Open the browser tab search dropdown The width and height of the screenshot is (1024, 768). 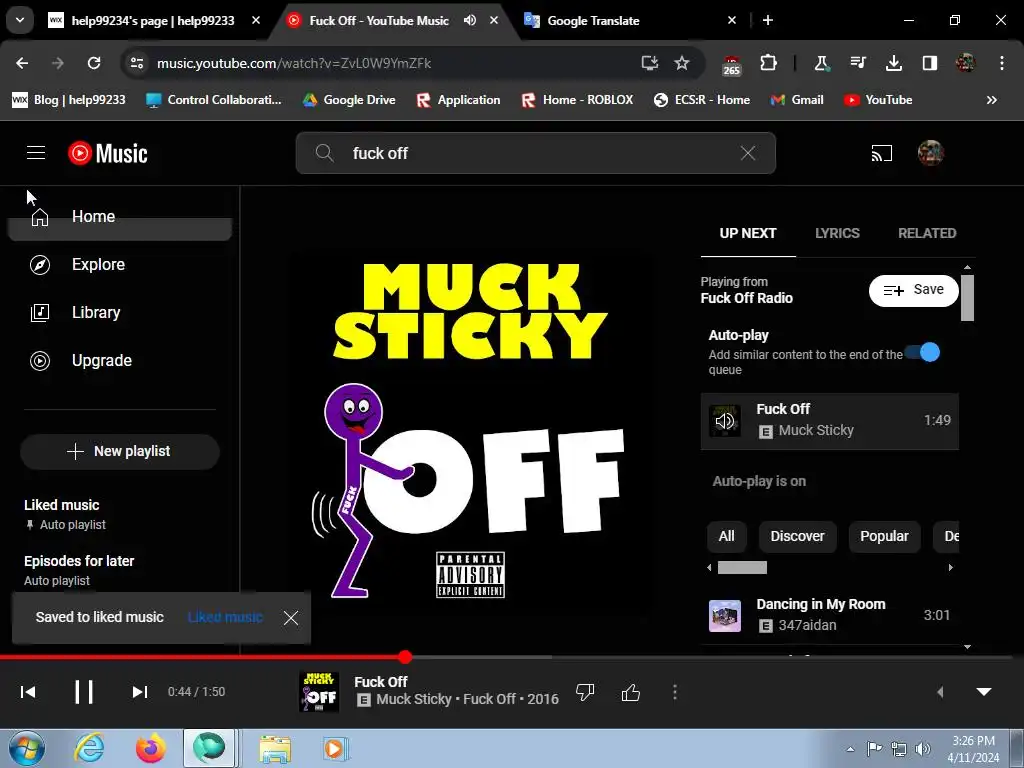[x=20, y=20]
